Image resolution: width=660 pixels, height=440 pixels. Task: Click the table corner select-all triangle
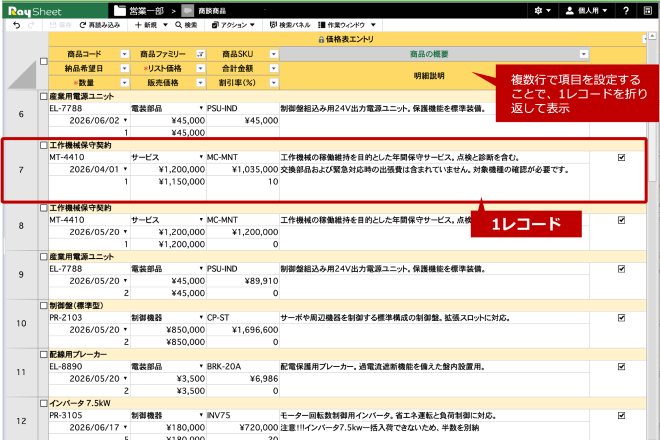click(24, 75)
